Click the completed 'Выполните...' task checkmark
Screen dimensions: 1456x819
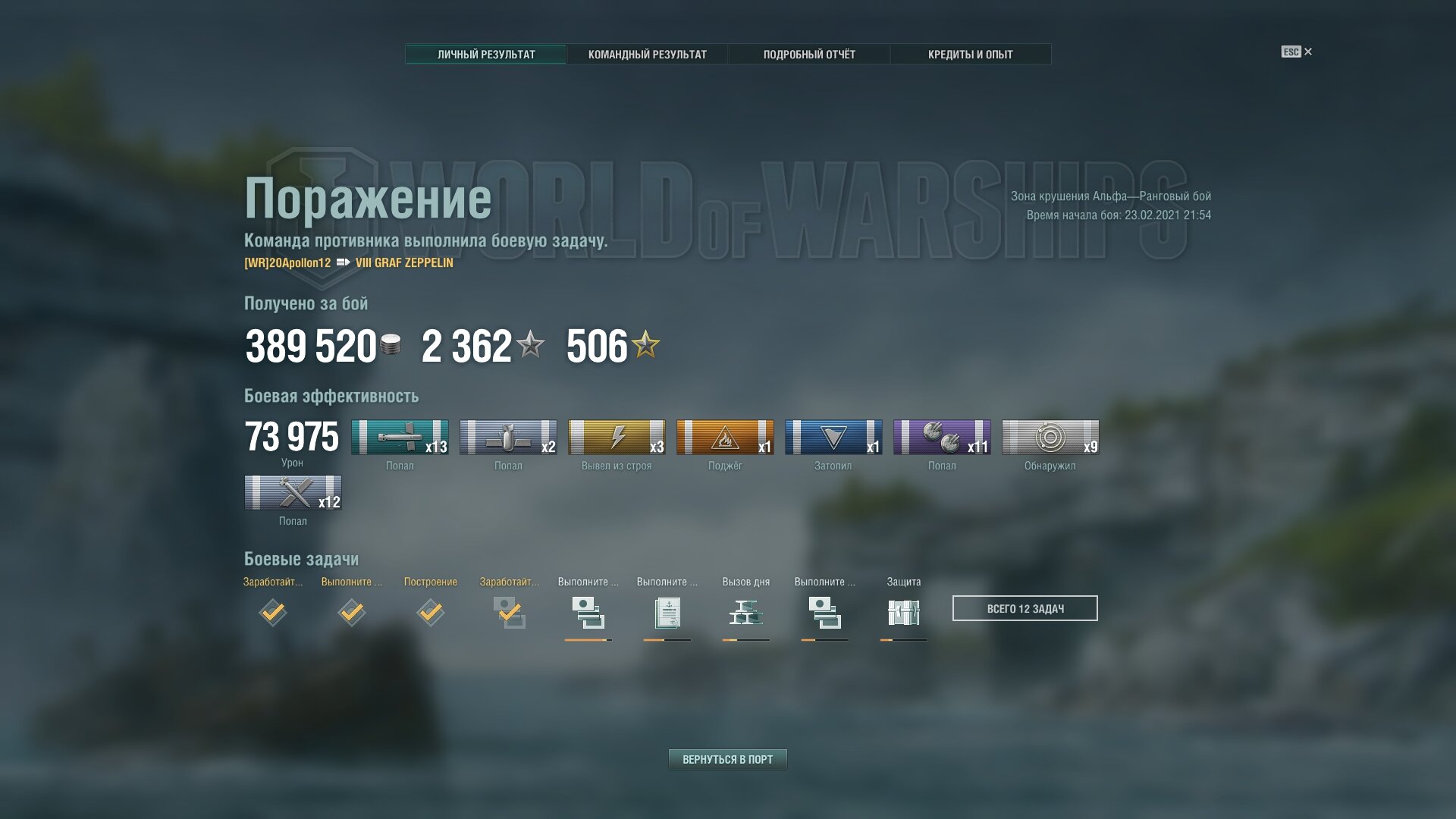click(352, 612)
